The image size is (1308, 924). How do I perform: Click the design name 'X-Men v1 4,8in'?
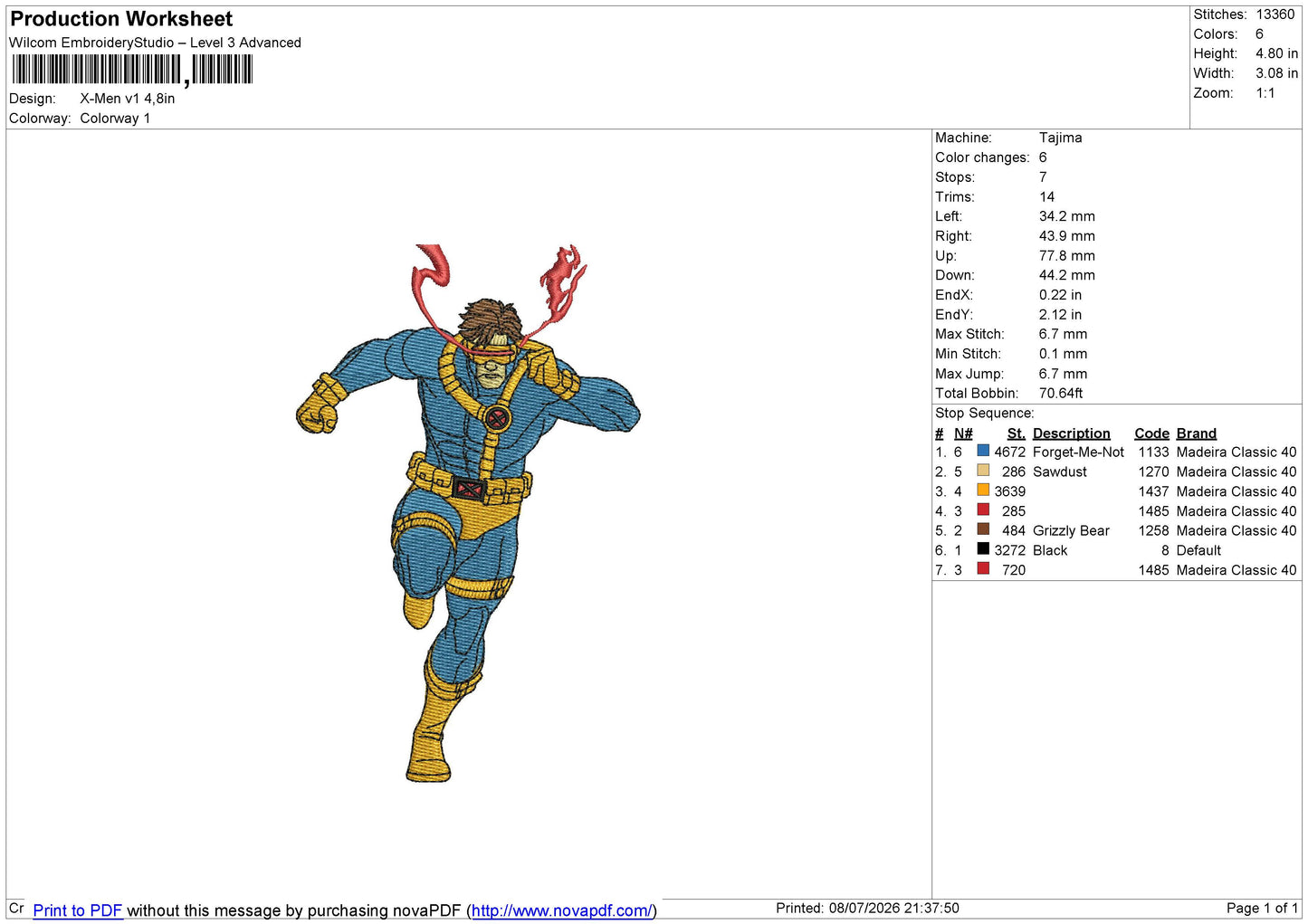pos(128,99)
